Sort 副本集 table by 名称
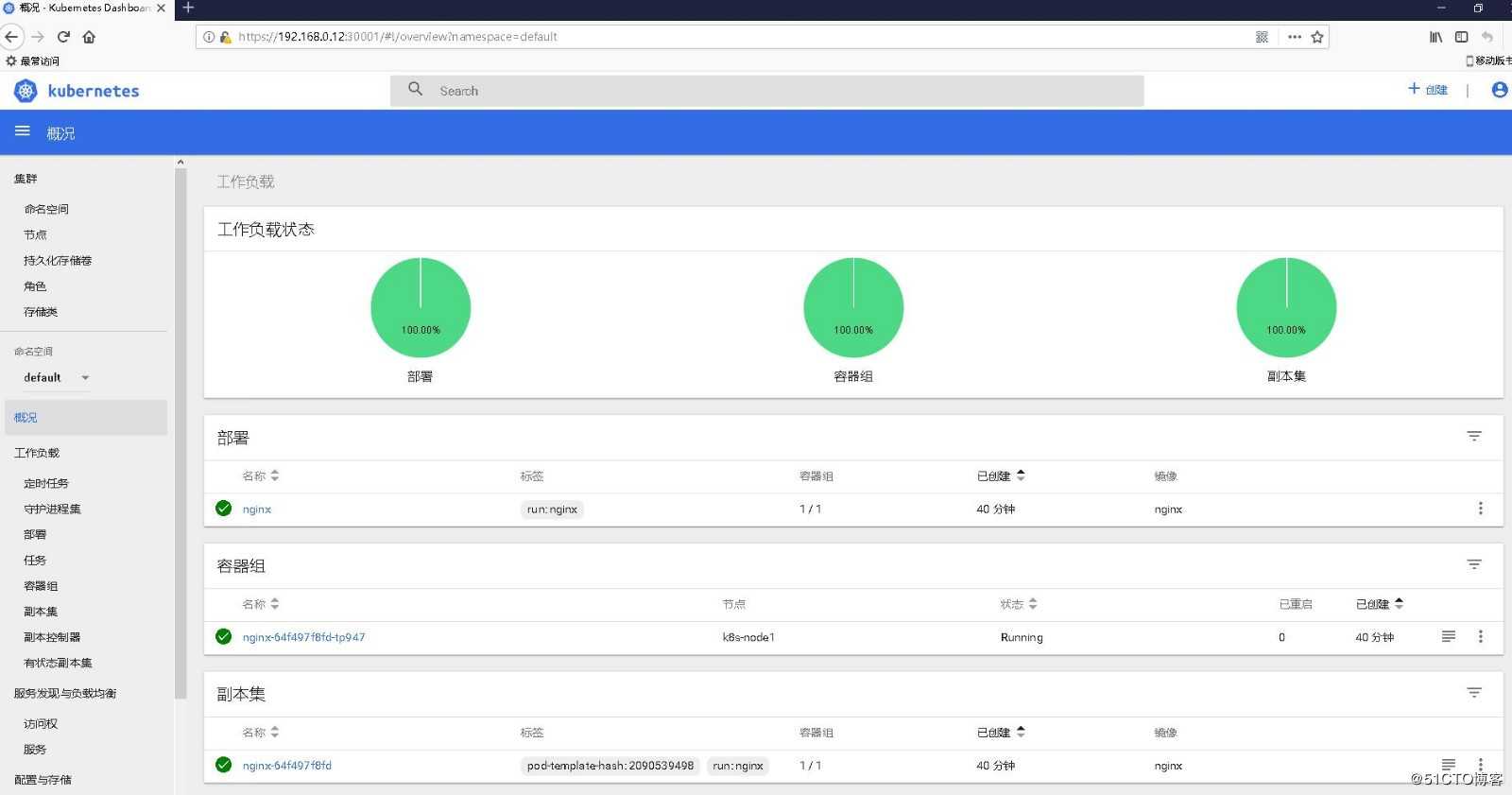Viewport: 1512px width, 795px height. (x=260, y=732)
